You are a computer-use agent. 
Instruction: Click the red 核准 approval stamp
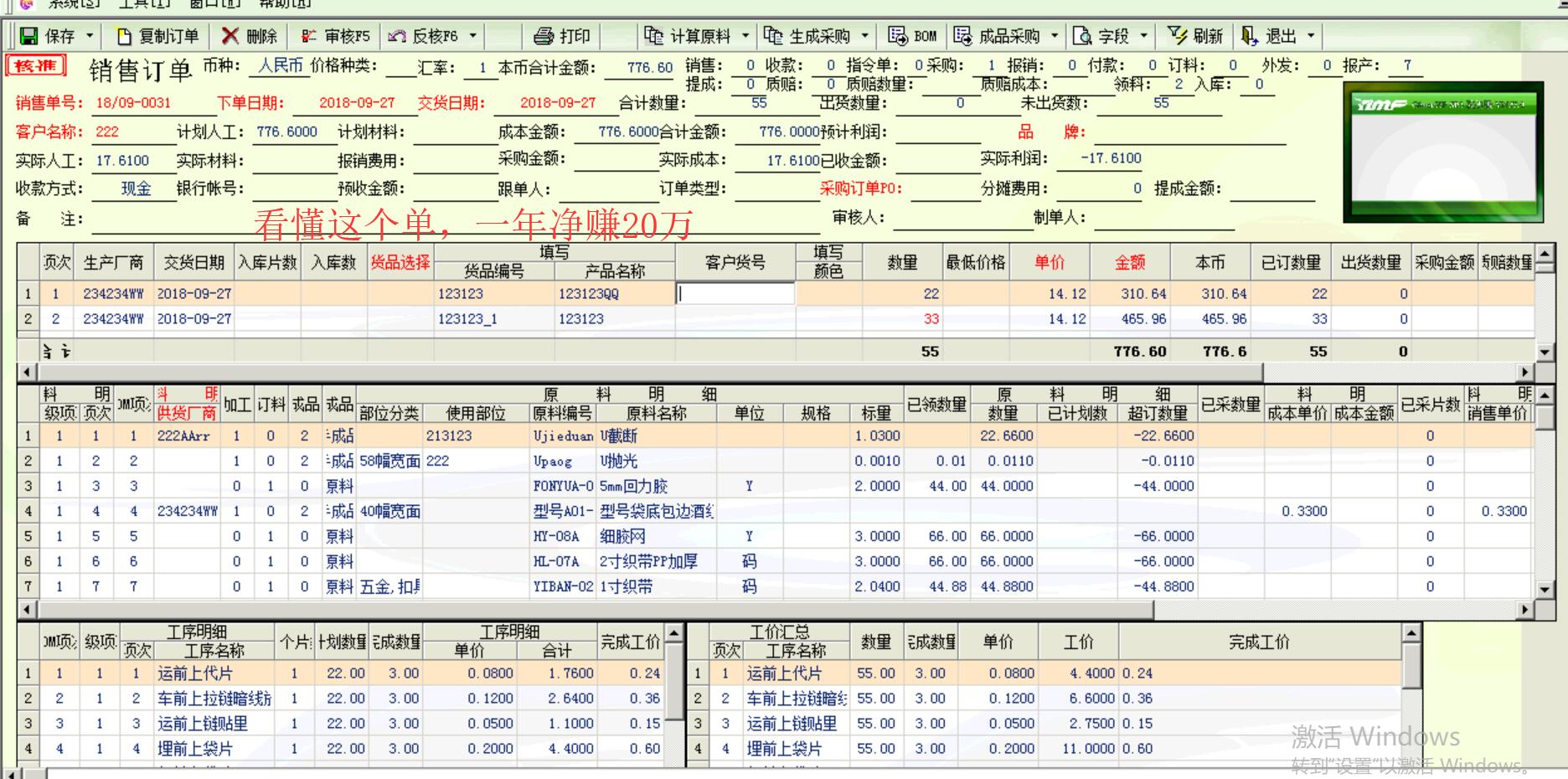pyautogui.click(x=35, y=65)
